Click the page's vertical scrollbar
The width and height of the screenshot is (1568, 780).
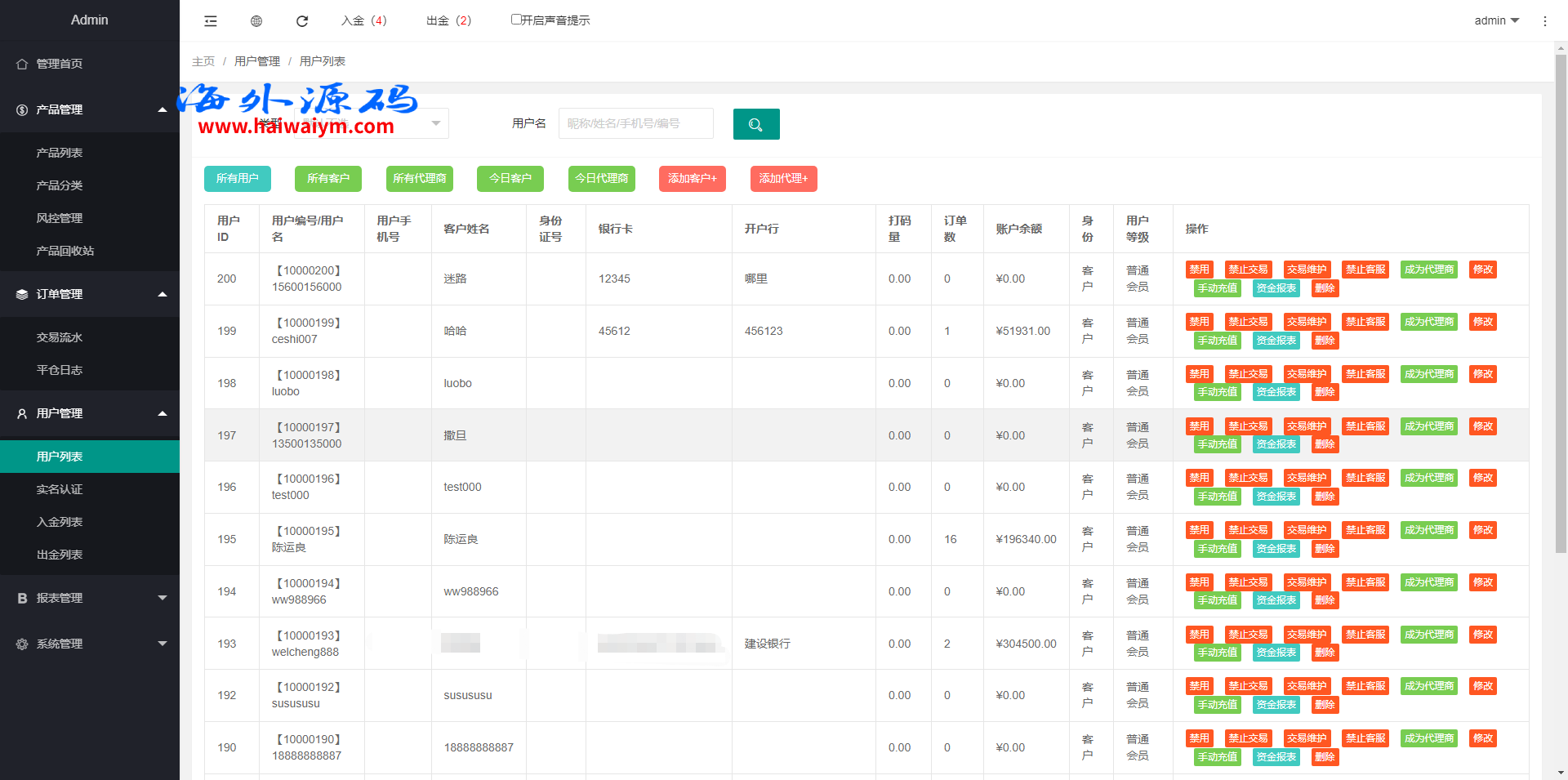coord(1561,302)
